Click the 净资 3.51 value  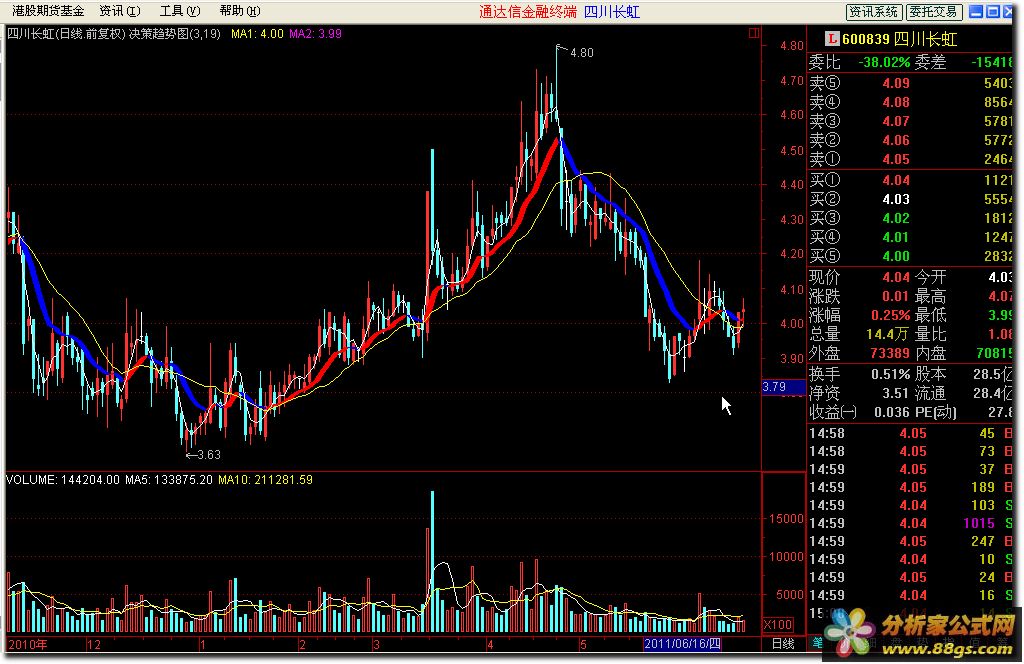pyautogui.click(x=895, y=394)
